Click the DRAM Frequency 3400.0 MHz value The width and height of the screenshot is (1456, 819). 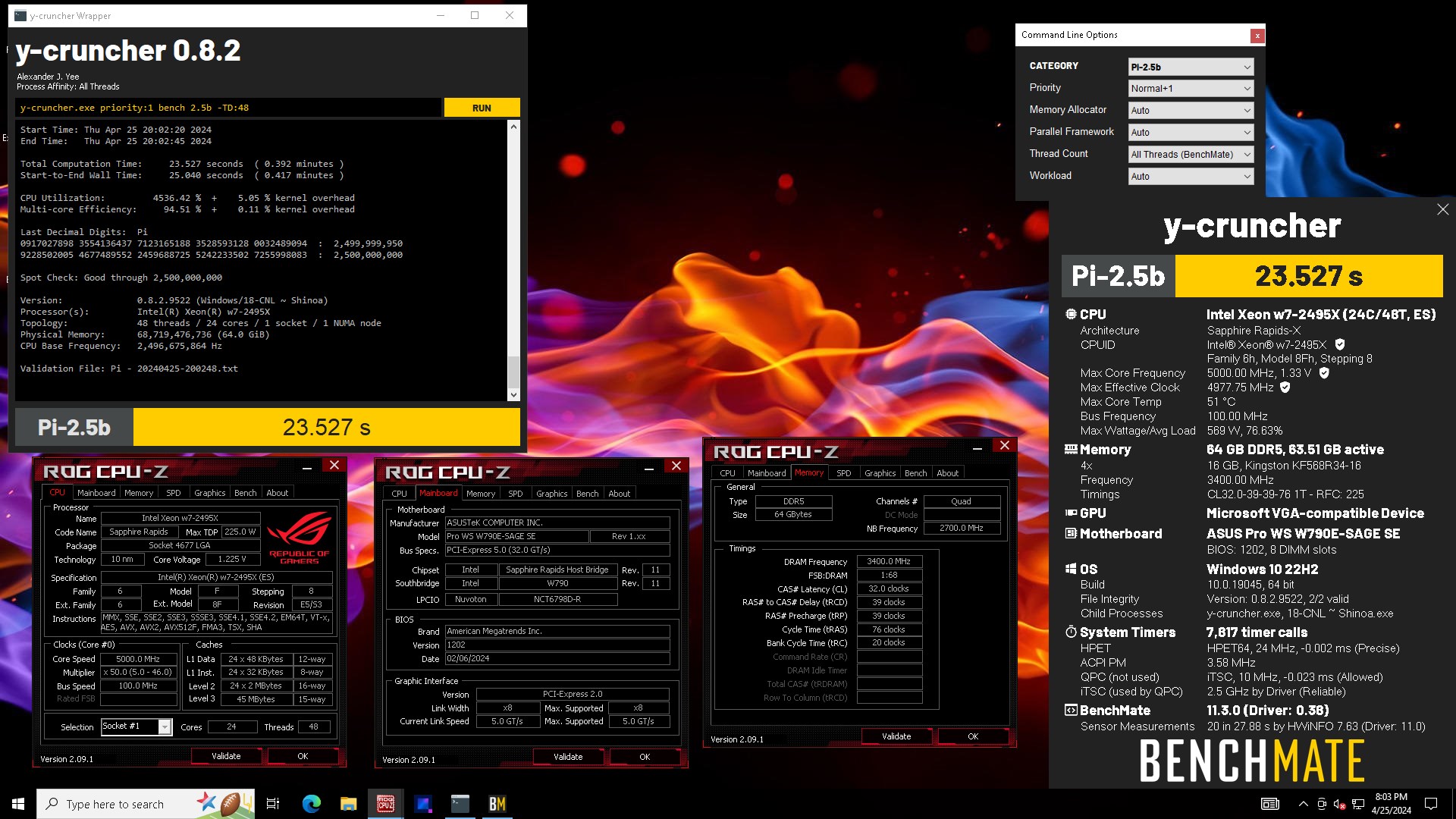(889, 562)
